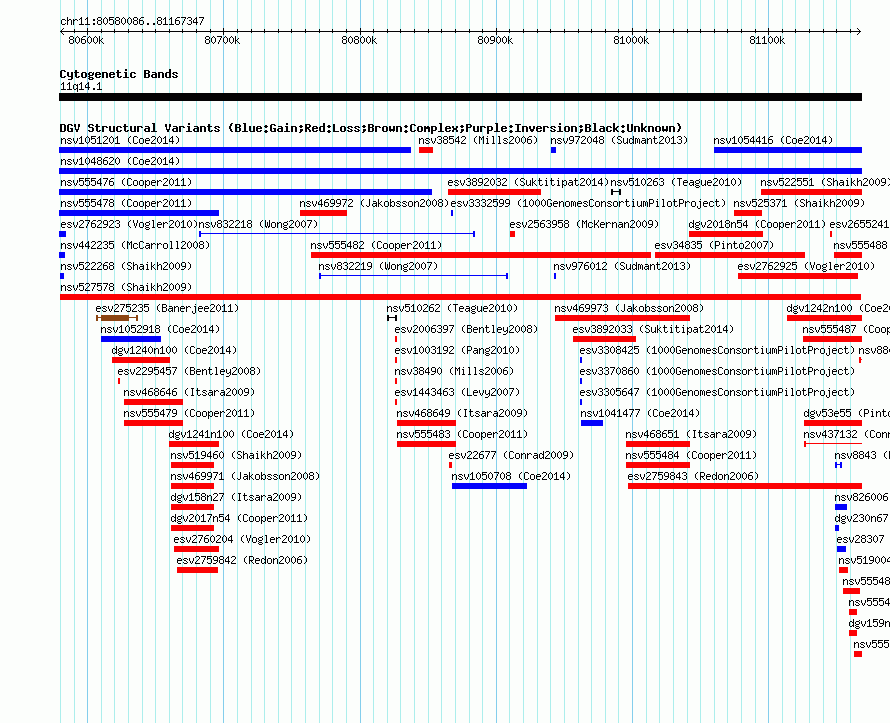The height and width of the screenshot is (723, 890).
Task: Open nsv1050708 (Coe2014) variant
Action: tap(511, 476)
